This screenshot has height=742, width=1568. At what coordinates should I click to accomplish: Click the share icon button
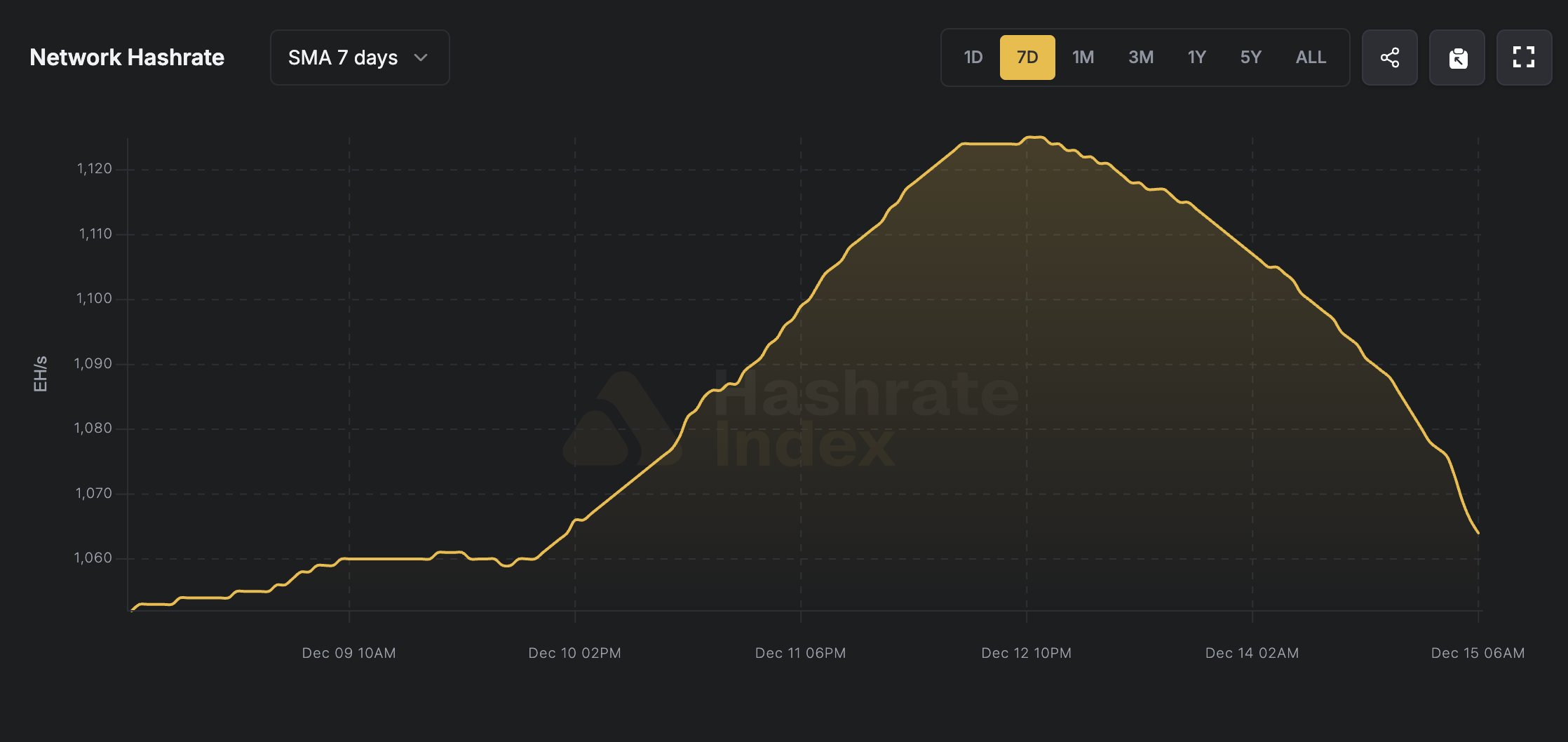[1389, 58]
